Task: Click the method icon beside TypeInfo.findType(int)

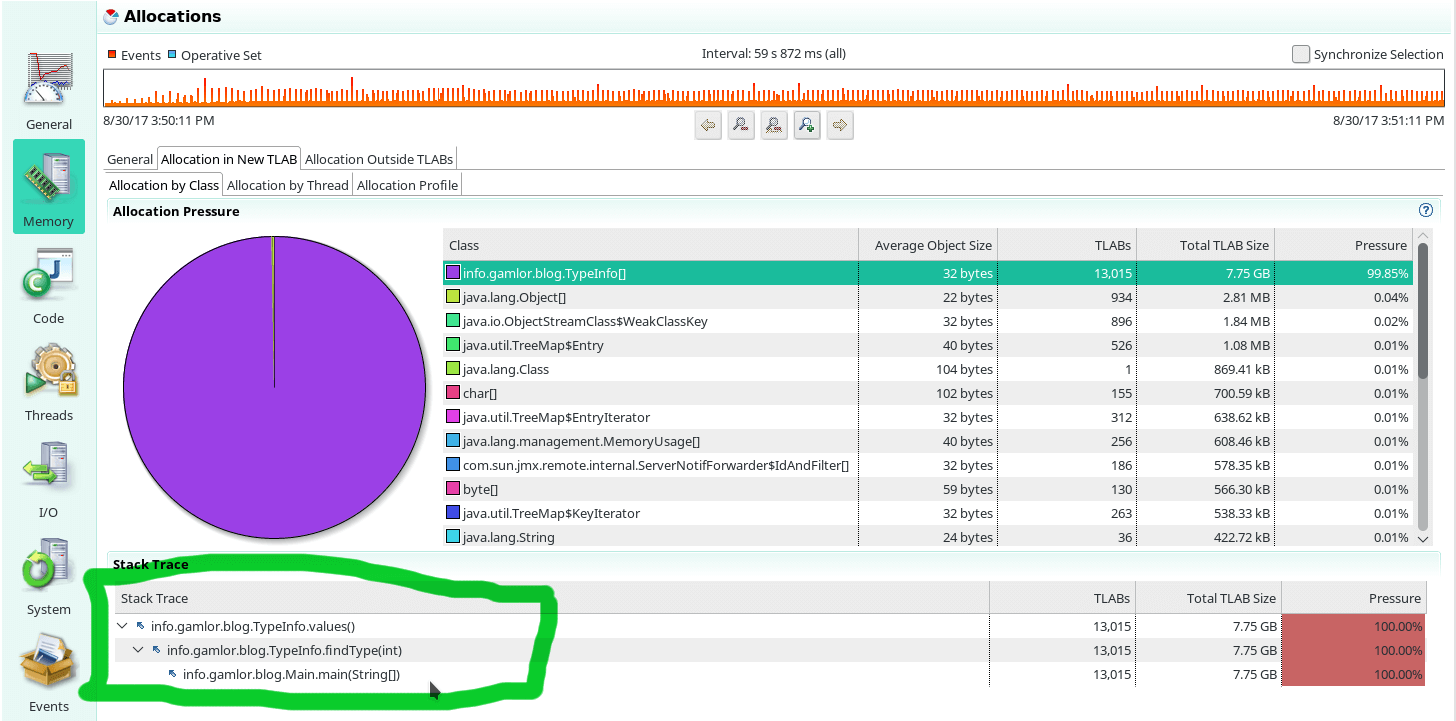Action: [157, 650]
